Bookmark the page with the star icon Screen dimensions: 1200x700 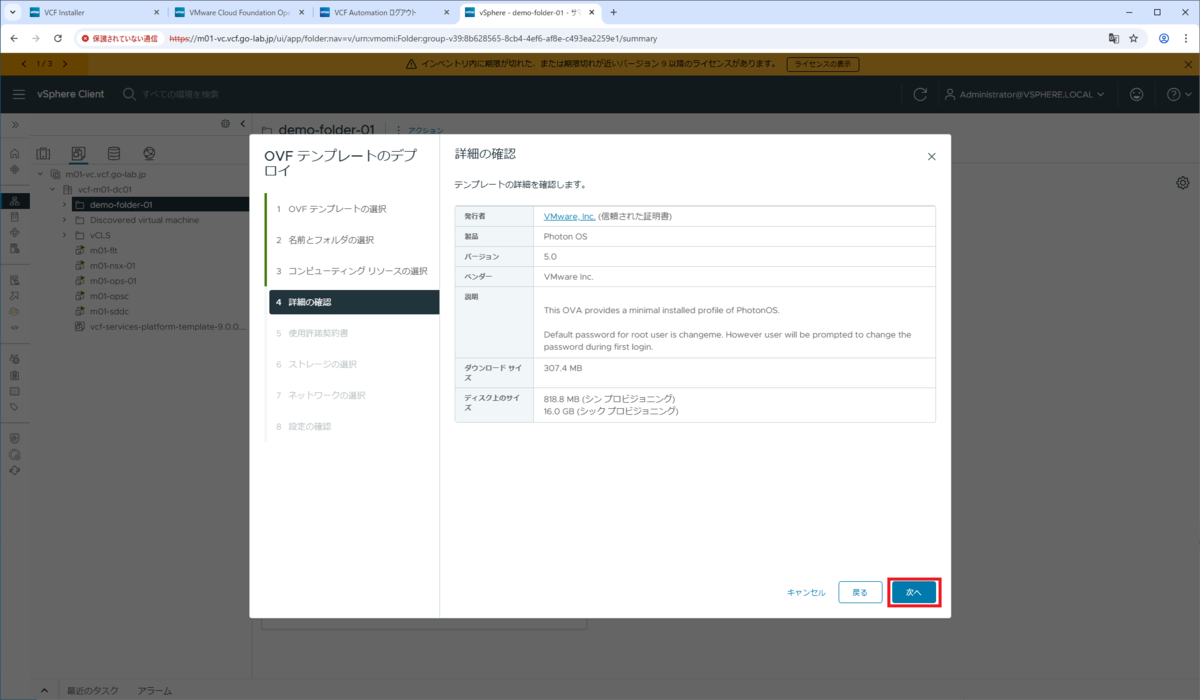[x=1134, y=38]
